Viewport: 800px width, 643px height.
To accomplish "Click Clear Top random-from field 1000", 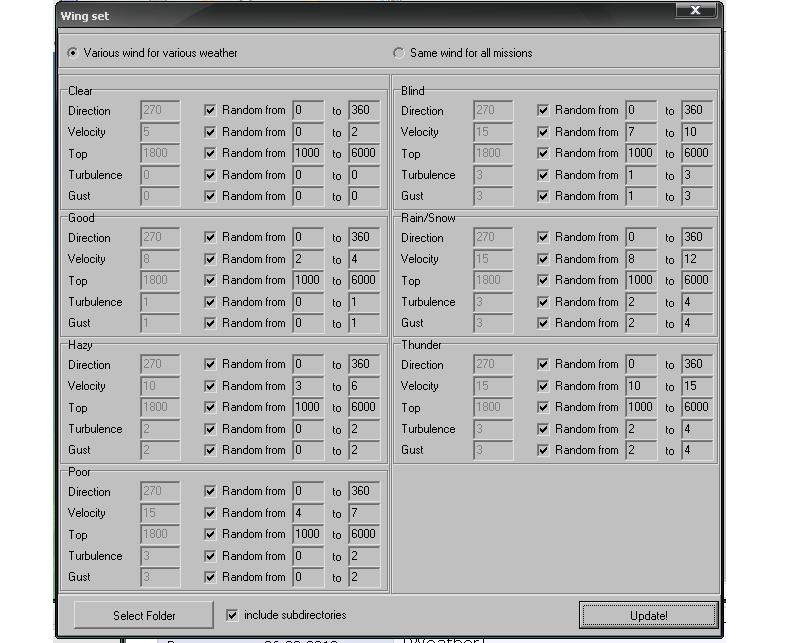I will [308, 153].
